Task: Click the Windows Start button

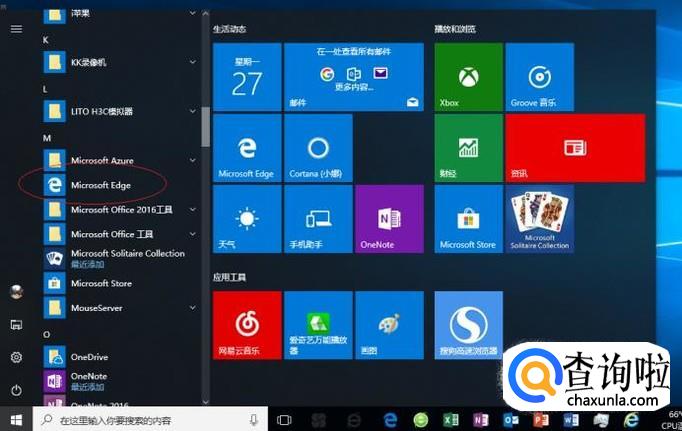Action: coord(16,420)
